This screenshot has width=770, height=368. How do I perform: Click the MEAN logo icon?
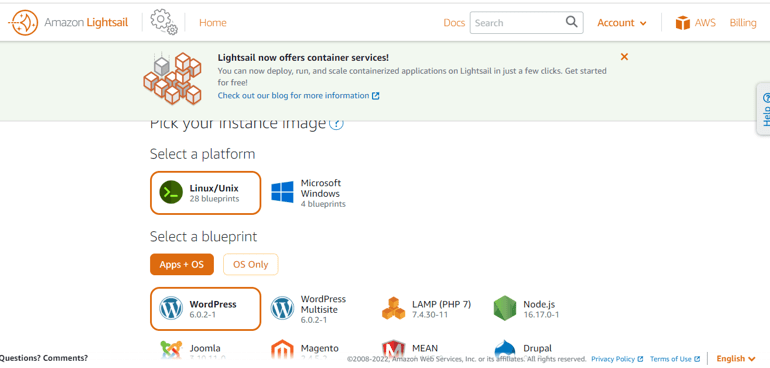coord(393,350)
